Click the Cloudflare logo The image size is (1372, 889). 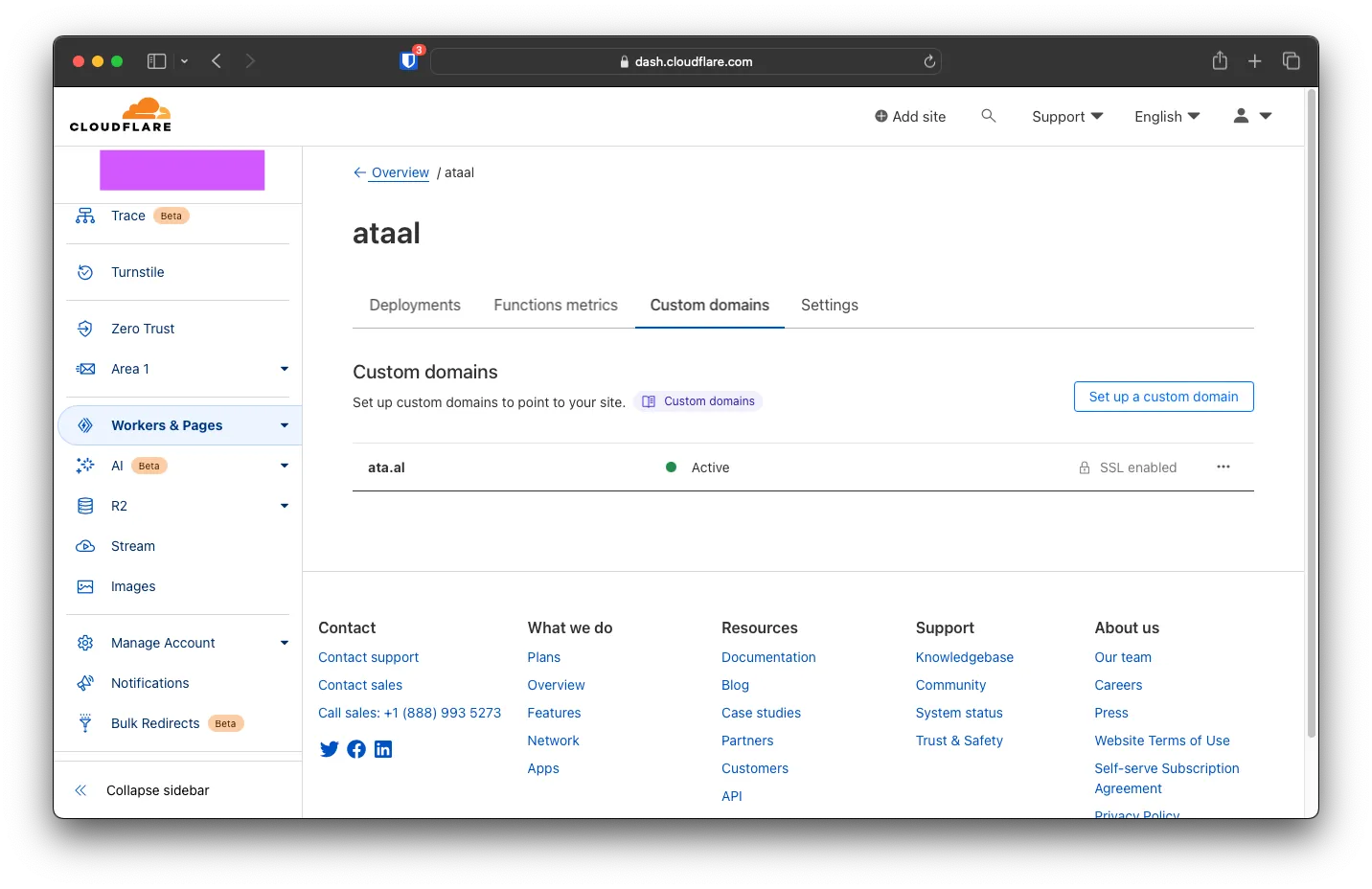point(121,115)
